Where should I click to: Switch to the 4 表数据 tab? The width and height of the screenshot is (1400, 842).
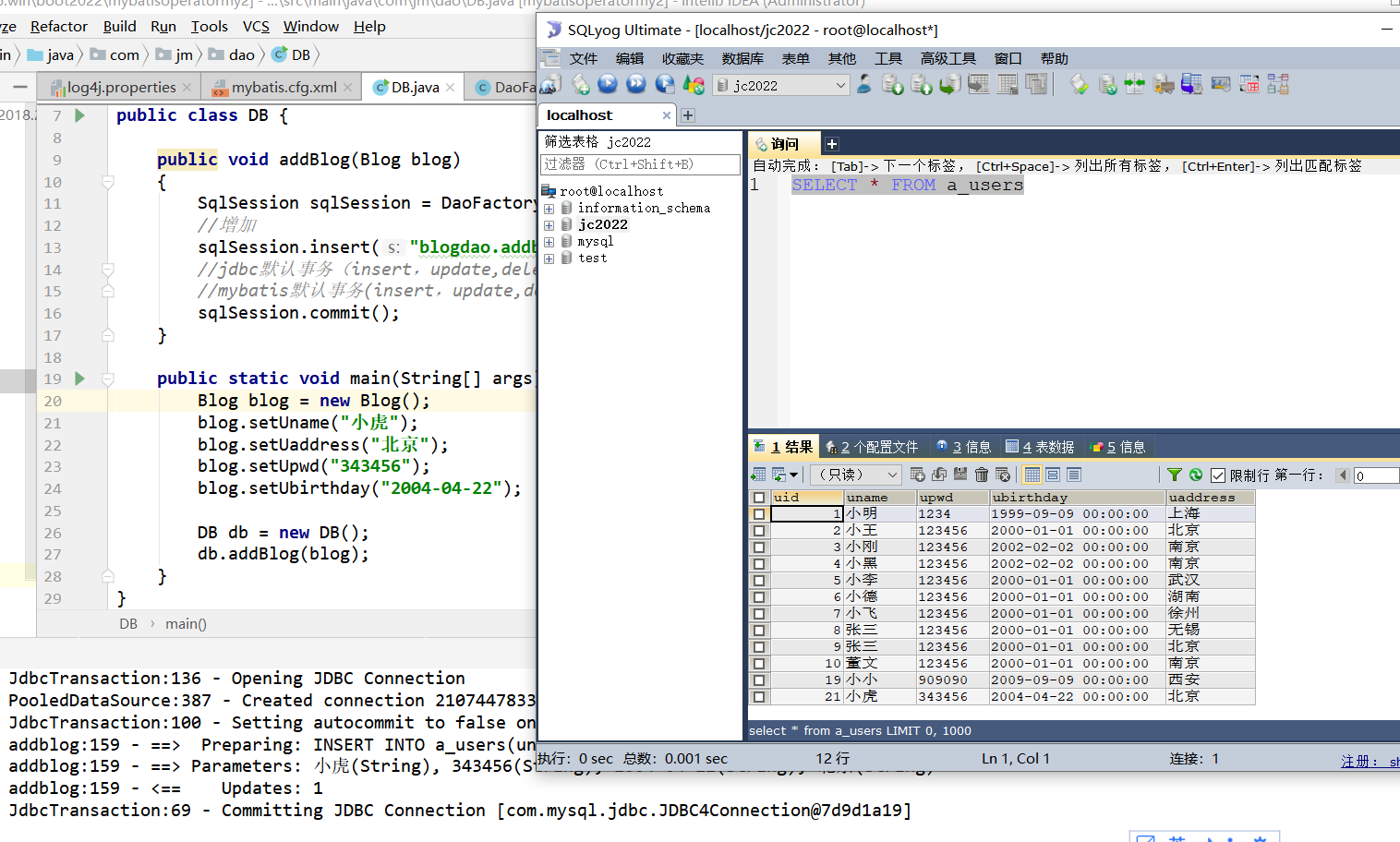click(x=1039, y=447)
